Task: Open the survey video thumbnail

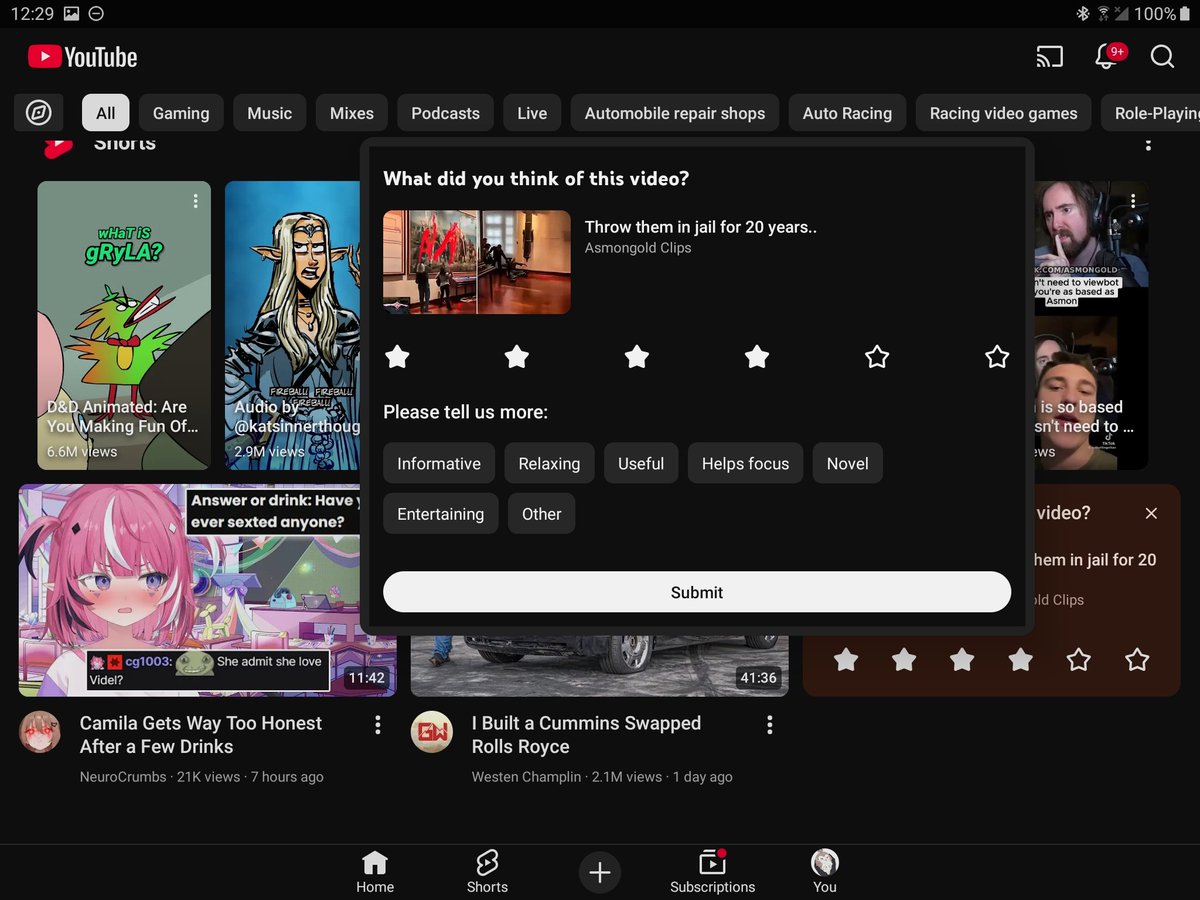Action: click(477, 262)
